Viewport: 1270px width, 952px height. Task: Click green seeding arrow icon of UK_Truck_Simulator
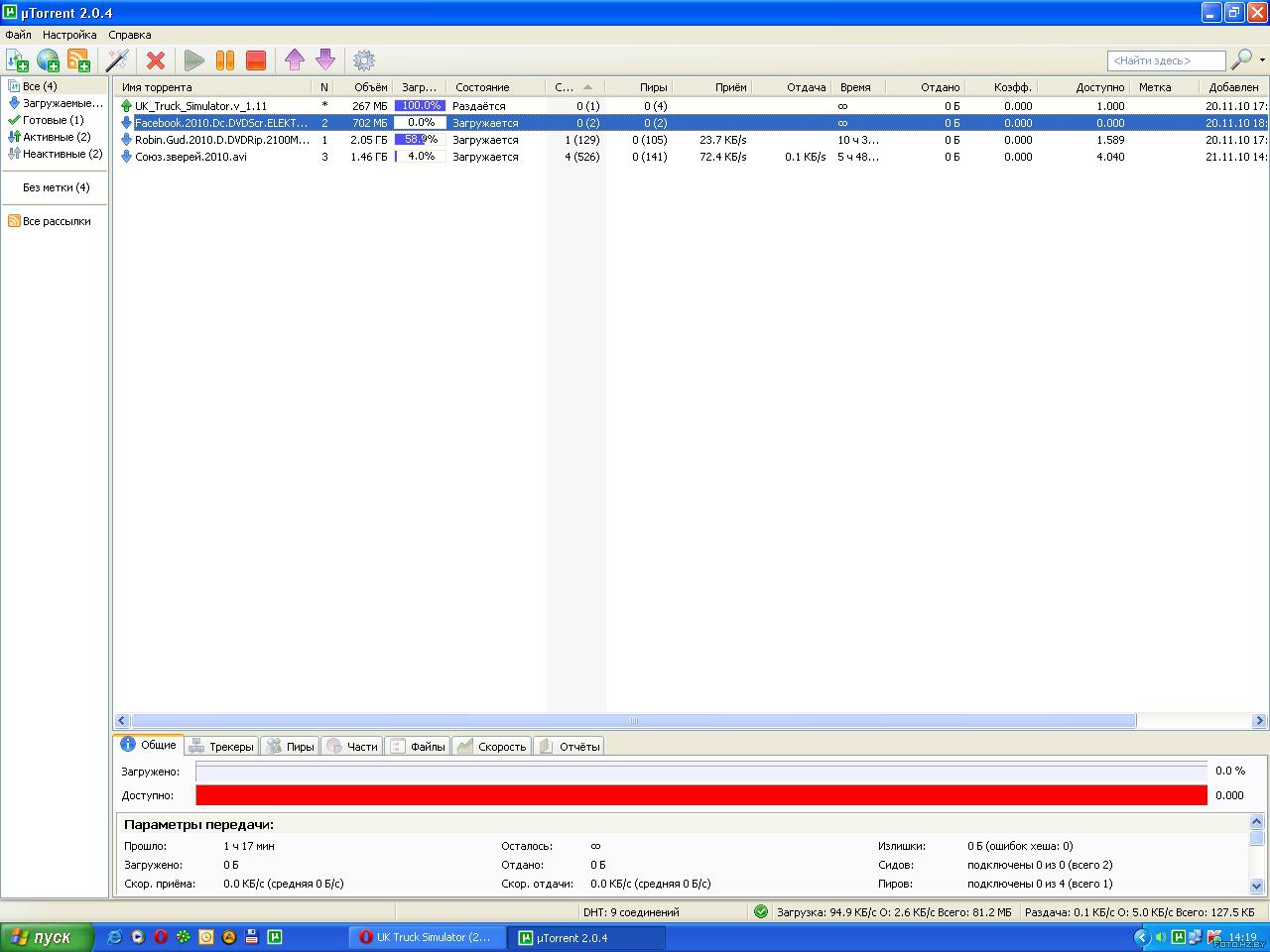(126, 106)
